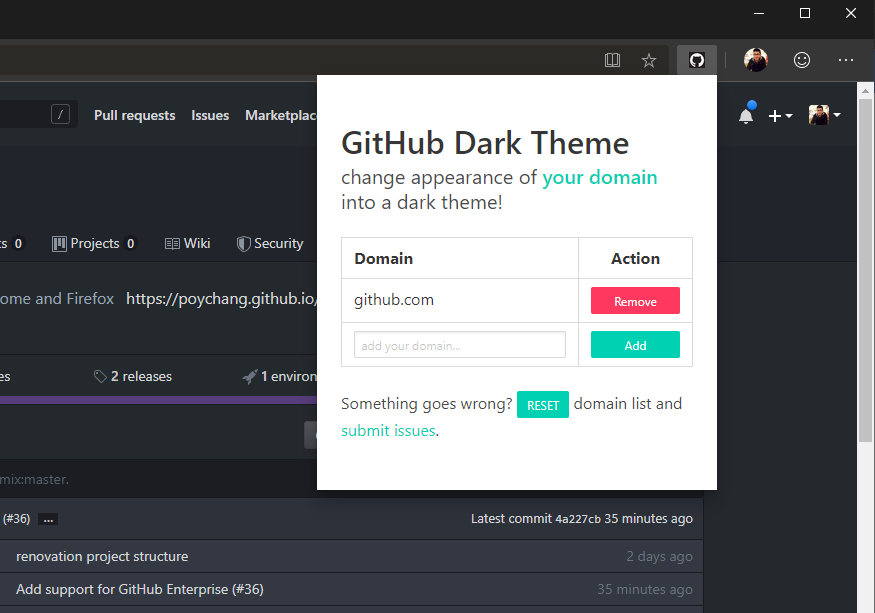
Task: Click the page vertical scrollbar thumb
Action: point(866,270)
